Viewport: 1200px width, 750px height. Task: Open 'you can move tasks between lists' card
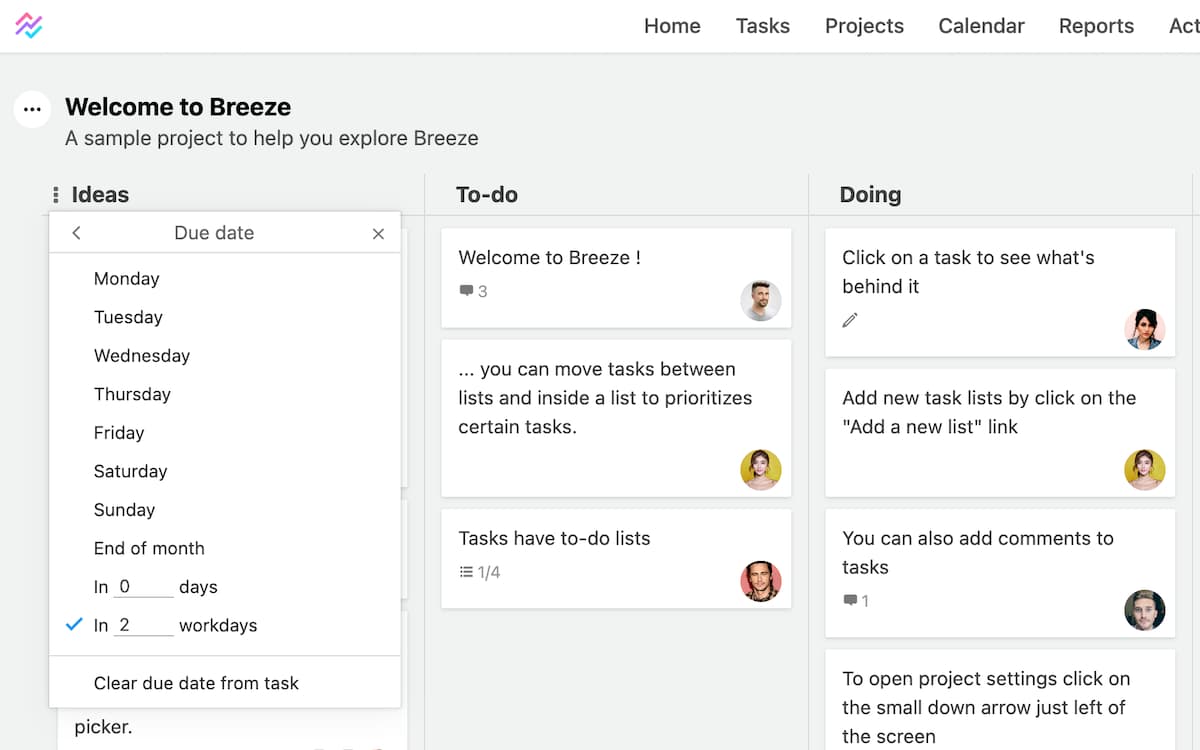(x=616, y=418)
